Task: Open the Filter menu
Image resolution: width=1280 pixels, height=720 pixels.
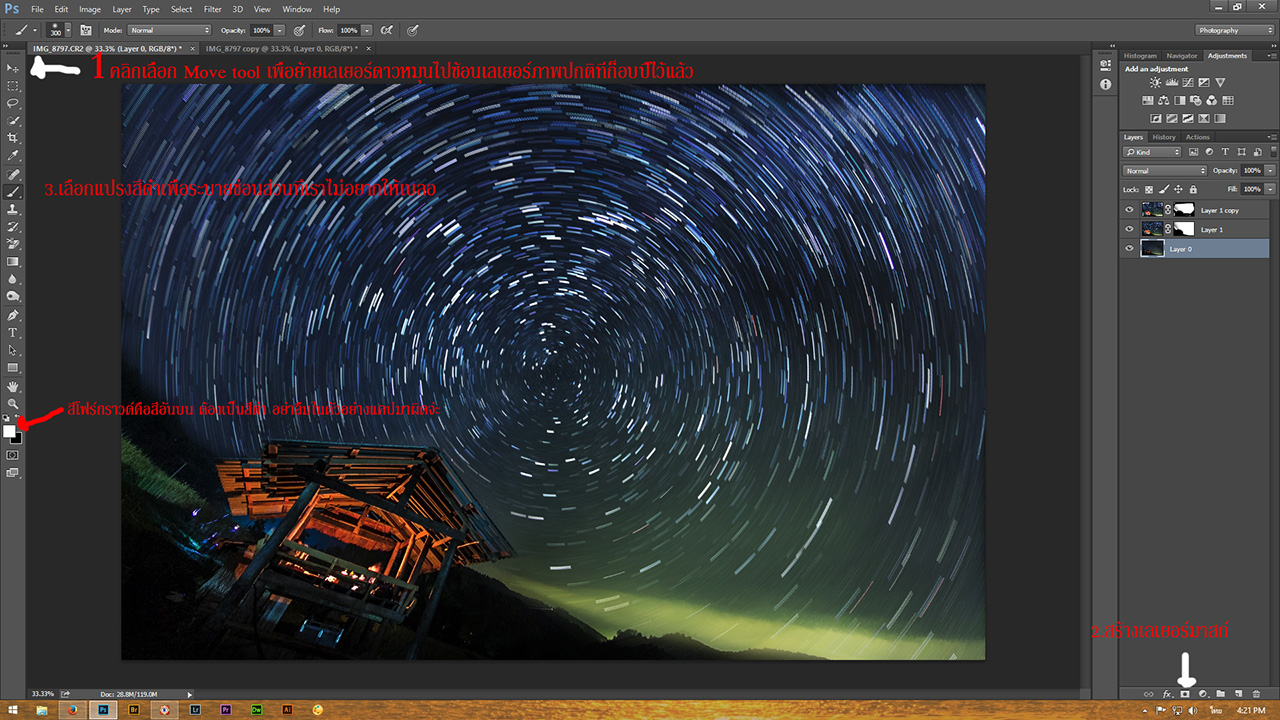Action: 213,9
